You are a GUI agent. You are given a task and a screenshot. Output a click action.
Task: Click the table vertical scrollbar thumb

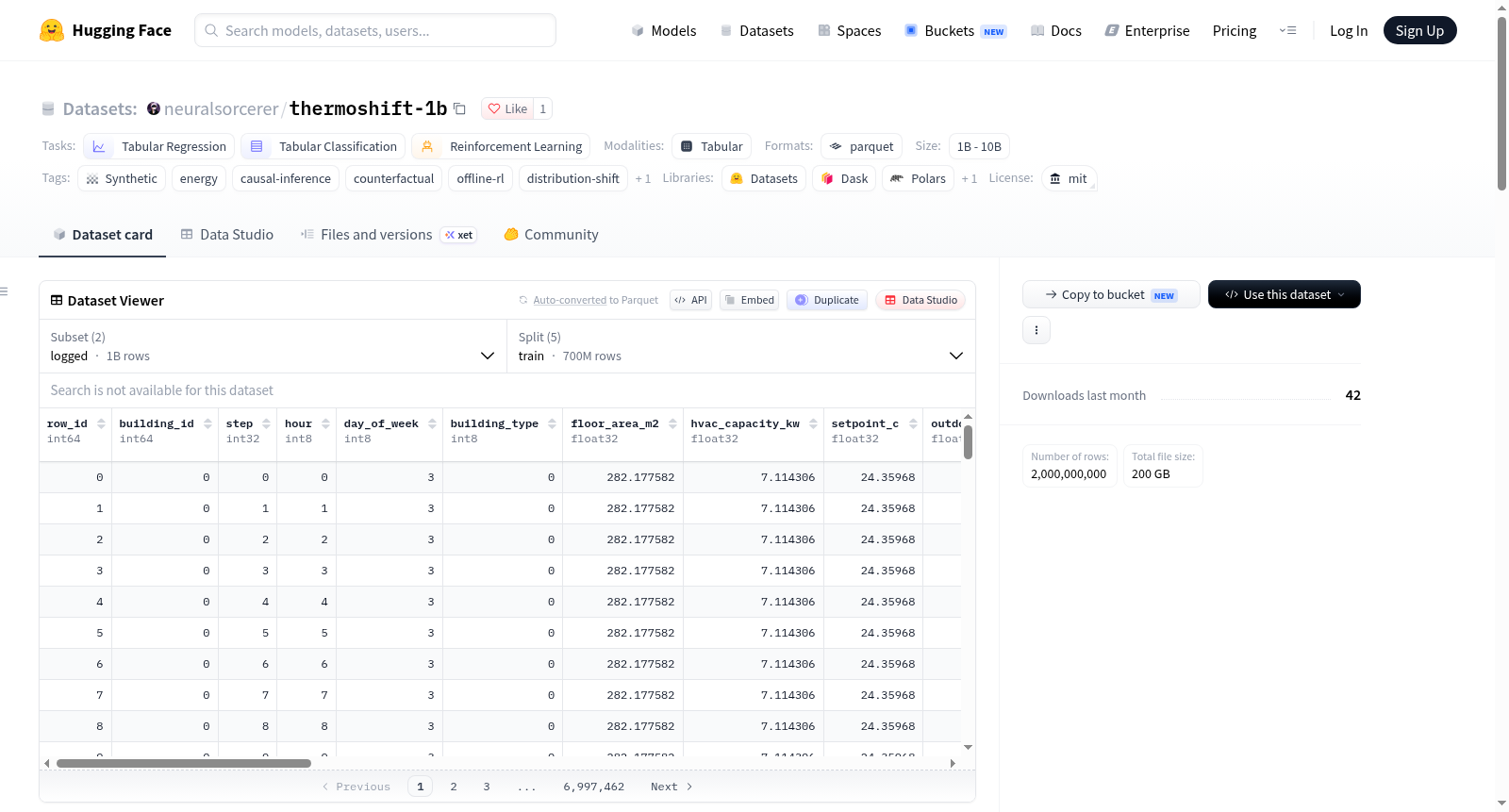[x=968, y=442]
